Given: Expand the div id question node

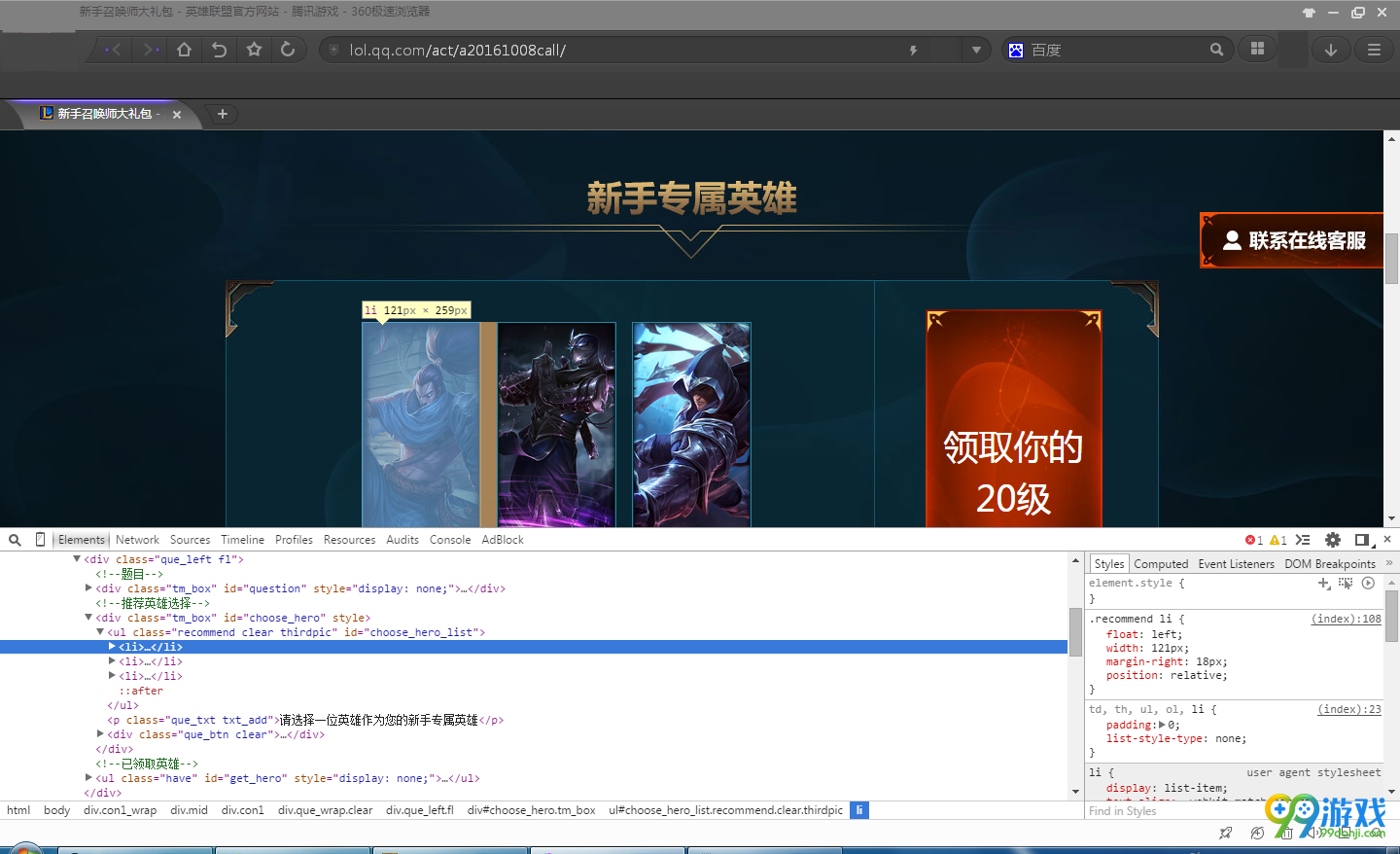Looking at the screenshot, I should [88, 588].
